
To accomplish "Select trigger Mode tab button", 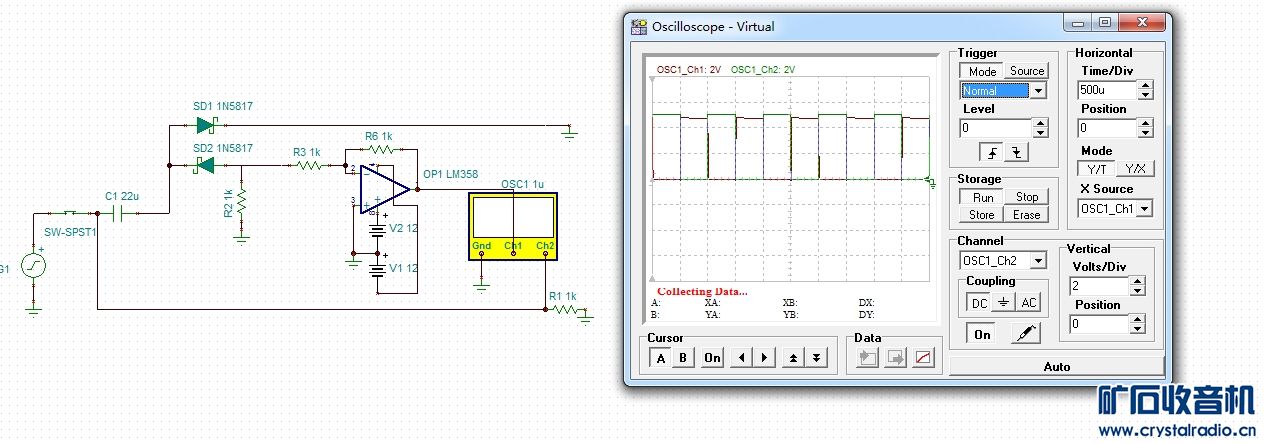I will (982, 71).
